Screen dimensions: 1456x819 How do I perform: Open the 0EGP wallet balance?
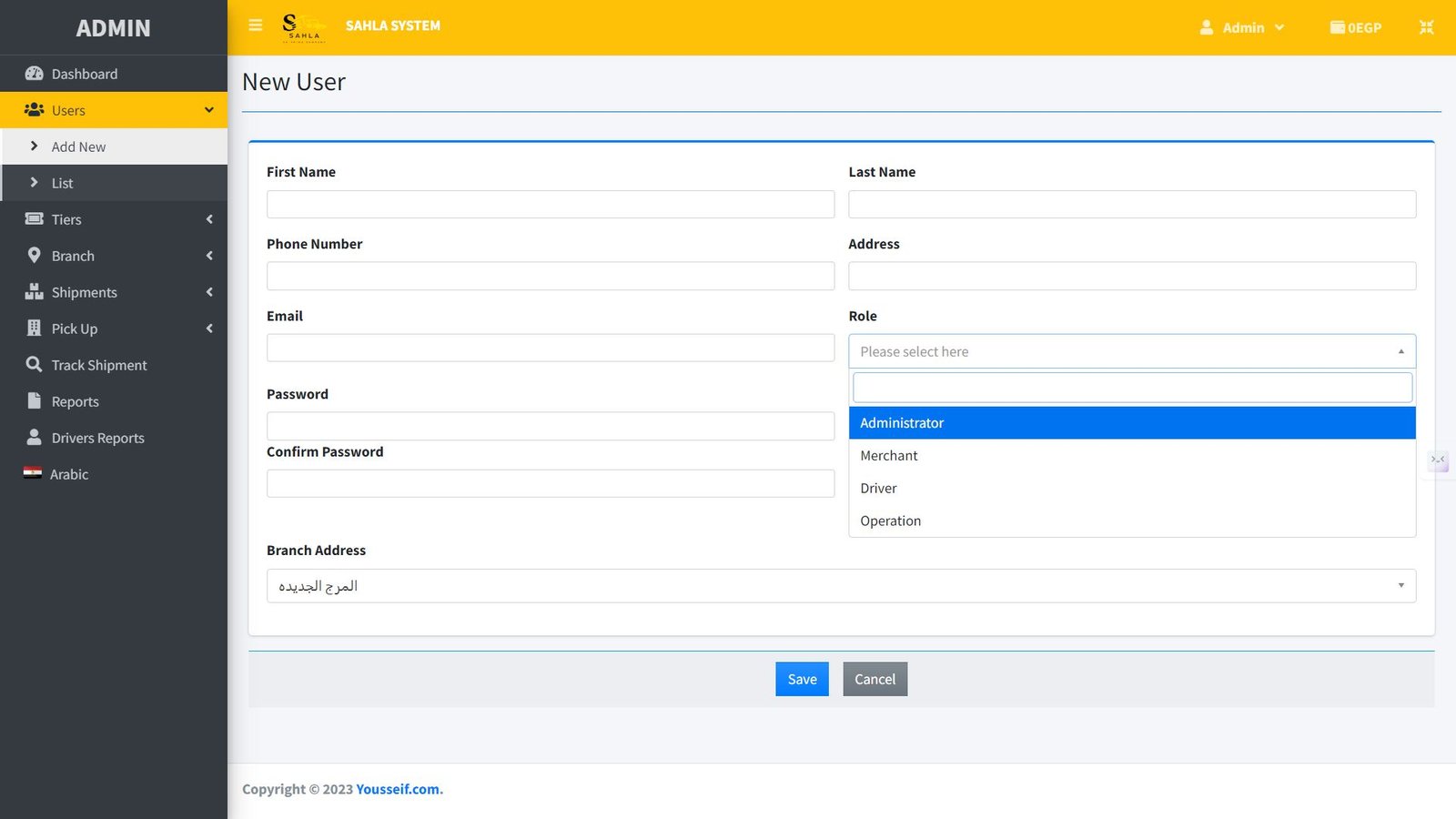pyautogui.click(x=1356, y=27)
